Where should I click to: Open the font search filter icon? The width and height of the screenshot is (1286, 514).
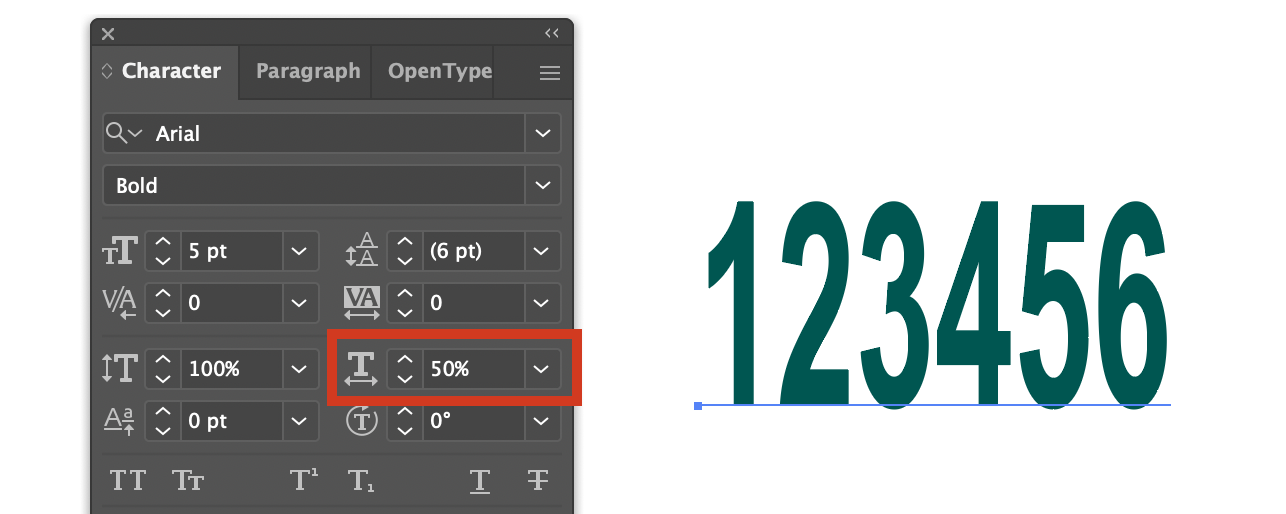(x=124, y=133)
